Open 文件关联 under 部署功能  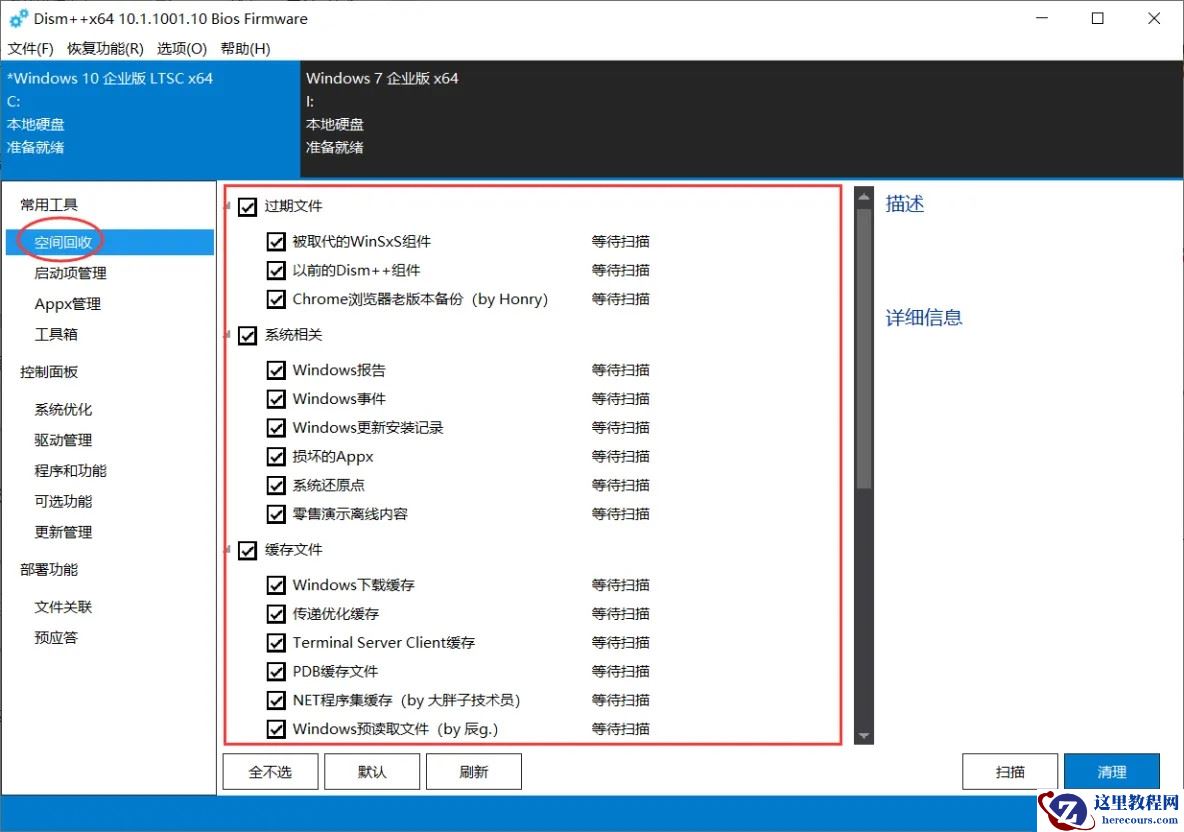61,606
